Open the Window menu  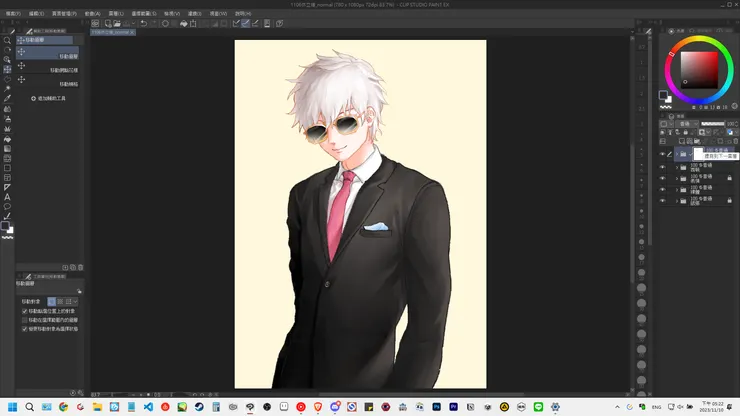point(218,14)
